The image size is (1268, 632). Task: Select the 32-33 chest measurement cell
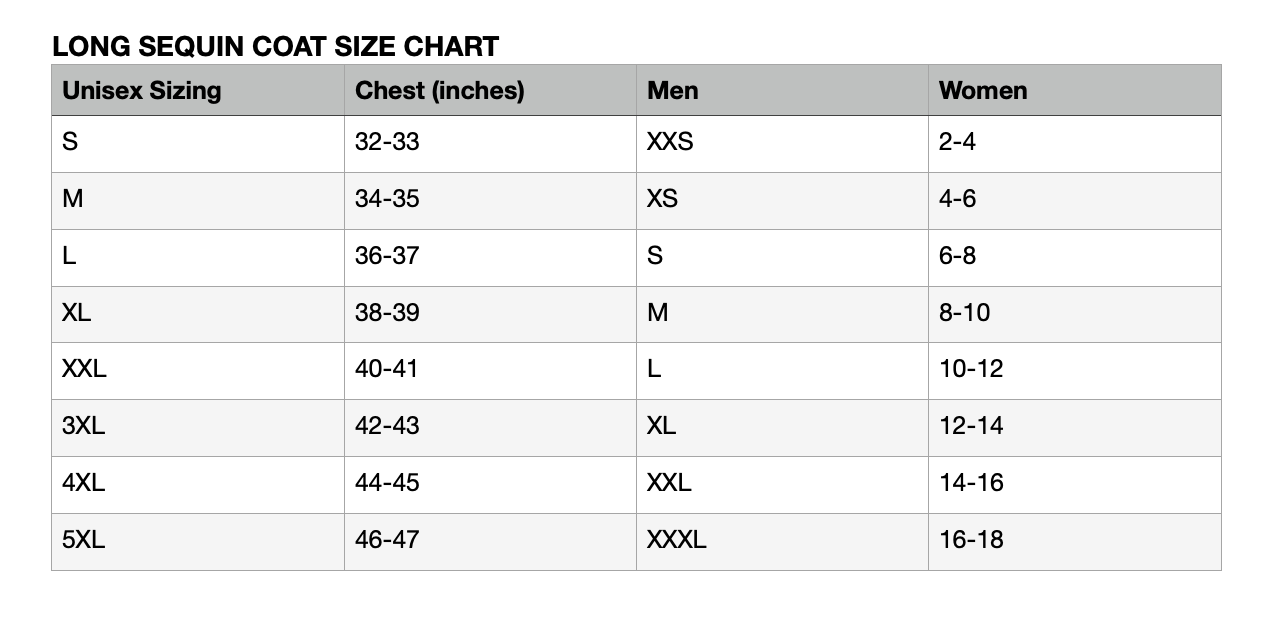387,142
